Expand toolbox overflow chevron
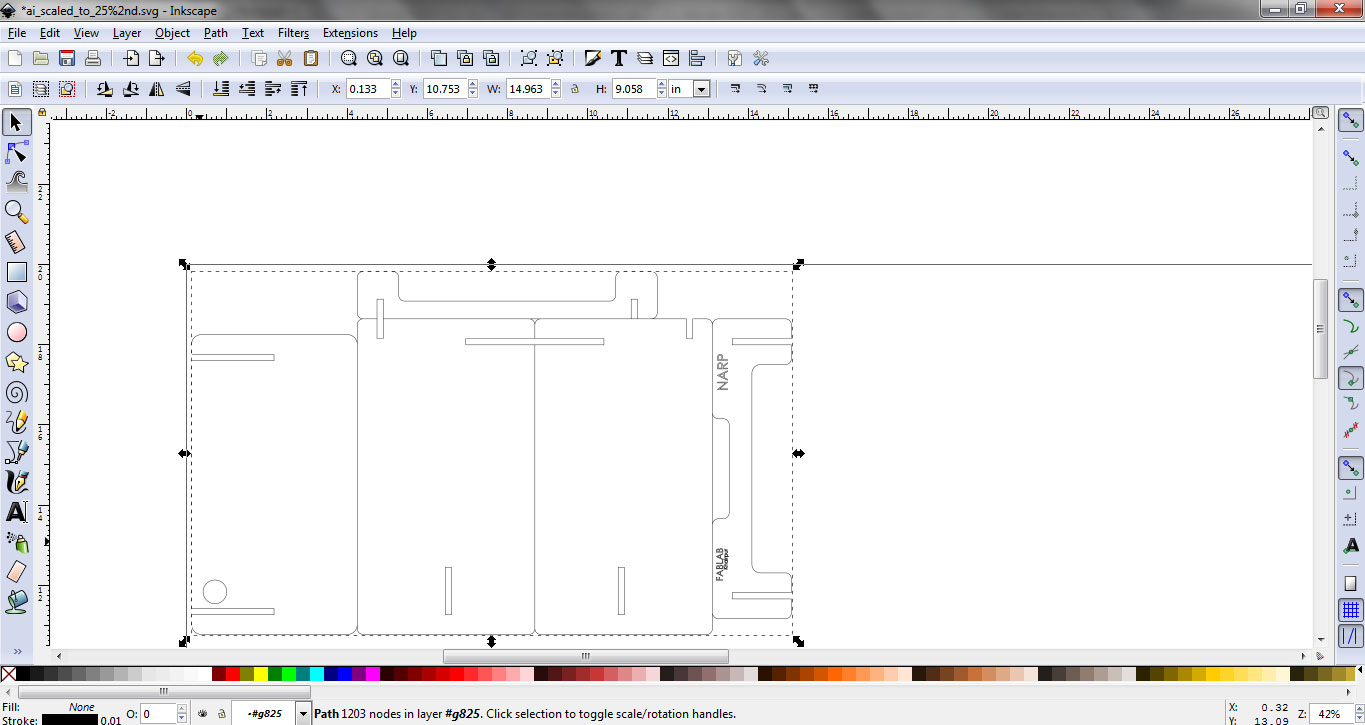This screenshot has height=725, width=1365. (x=17, y=651)
